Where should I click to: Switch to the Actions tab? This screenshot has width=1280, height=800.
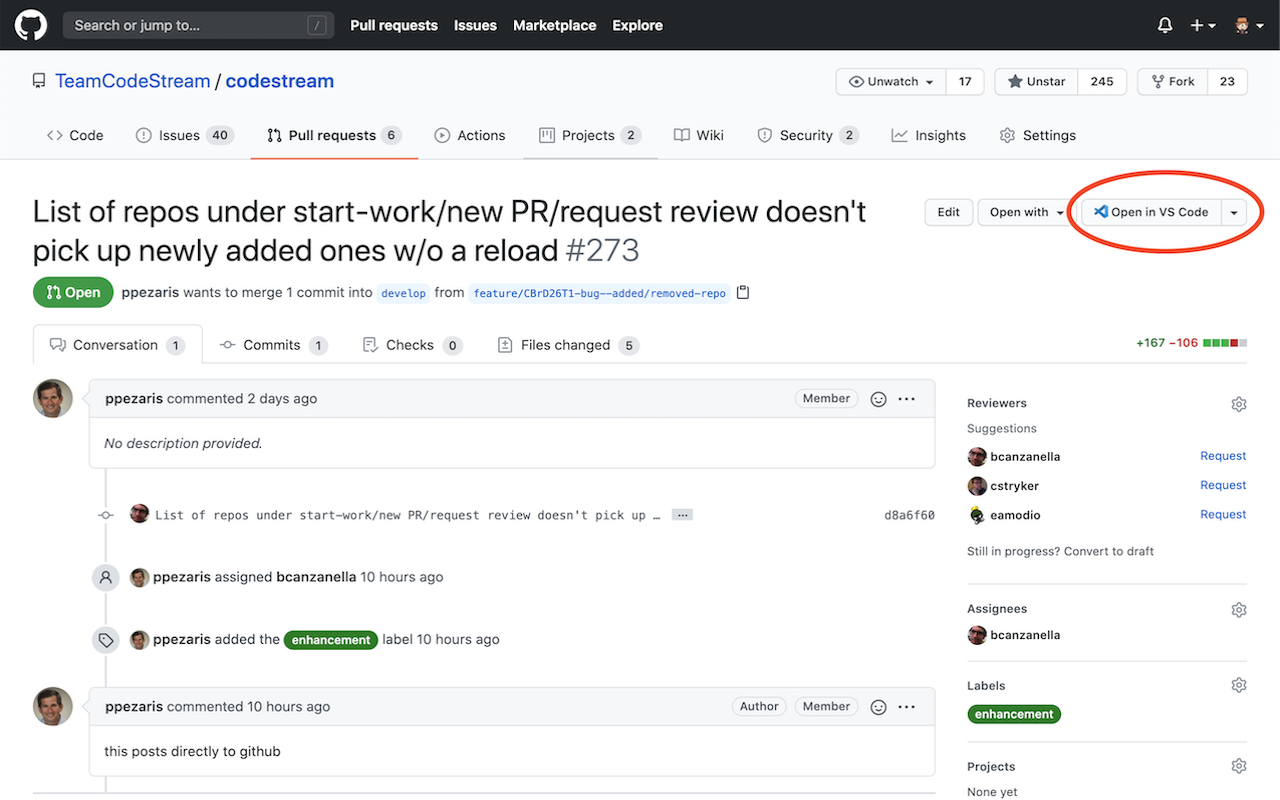(x=470, y=135)
